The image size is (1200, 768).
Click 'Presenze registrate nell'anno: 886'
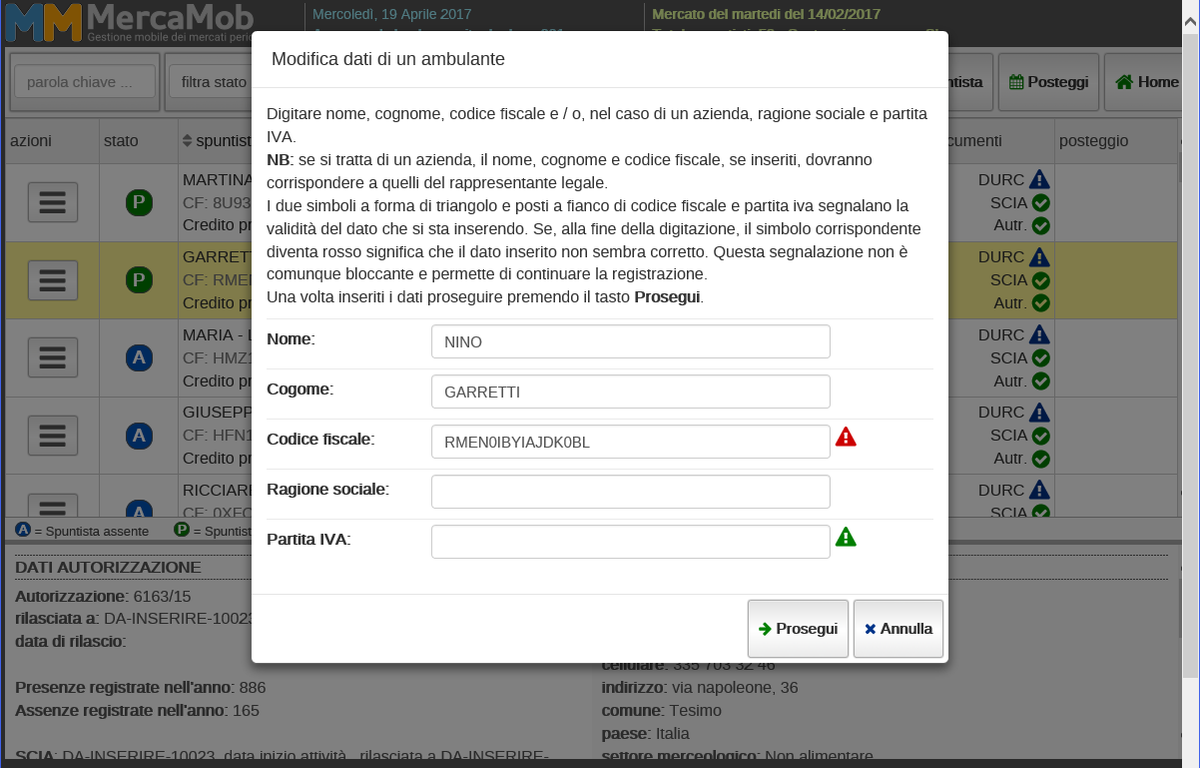pyautogui.click(x=141, y=688)
